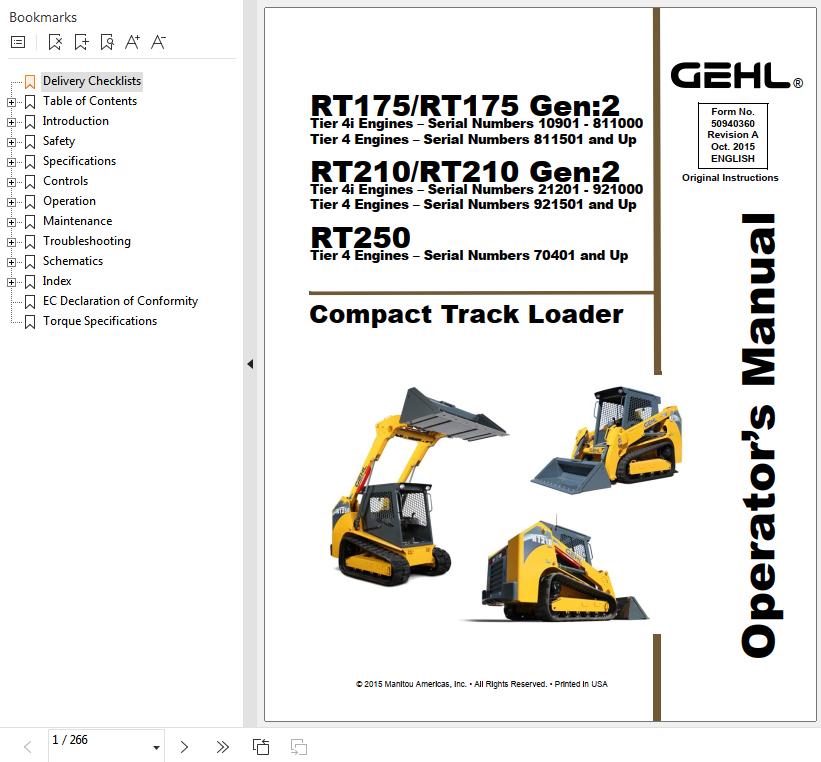821x762 pixels.
Task: Navigate to the Maintenance bookmark
Action: [x=77, y=221]
